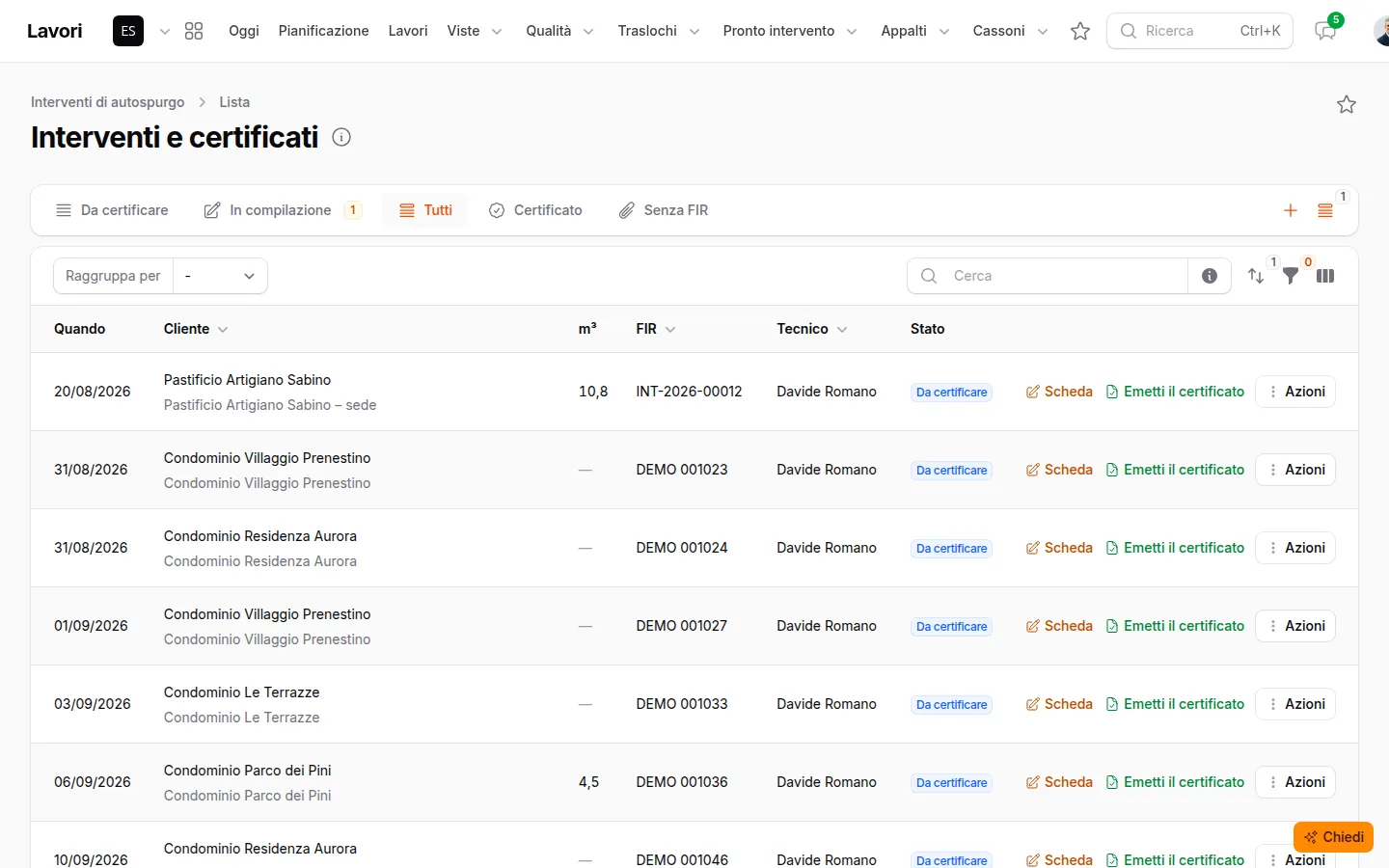
Task: Expand the Appalti menu
Action: tap(914, 31)
